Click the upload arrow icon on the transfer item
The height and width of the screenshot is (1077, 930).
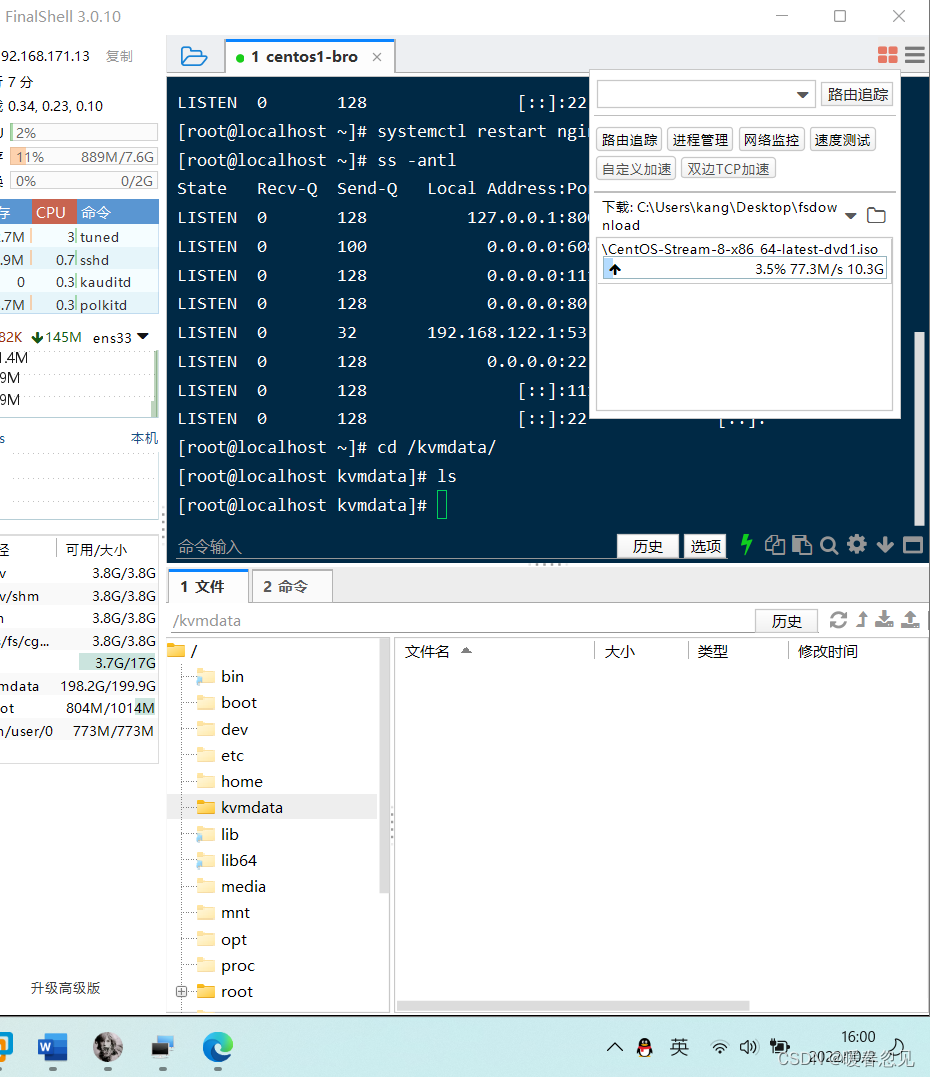pyautogui.click(x=615, y=269)
